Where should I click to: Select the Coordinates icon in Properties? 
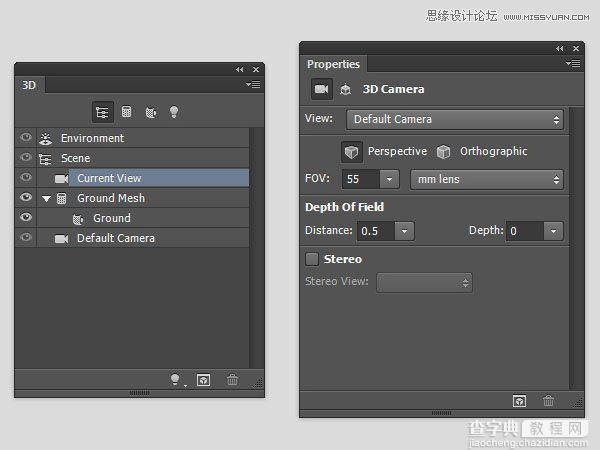[346, 90]
